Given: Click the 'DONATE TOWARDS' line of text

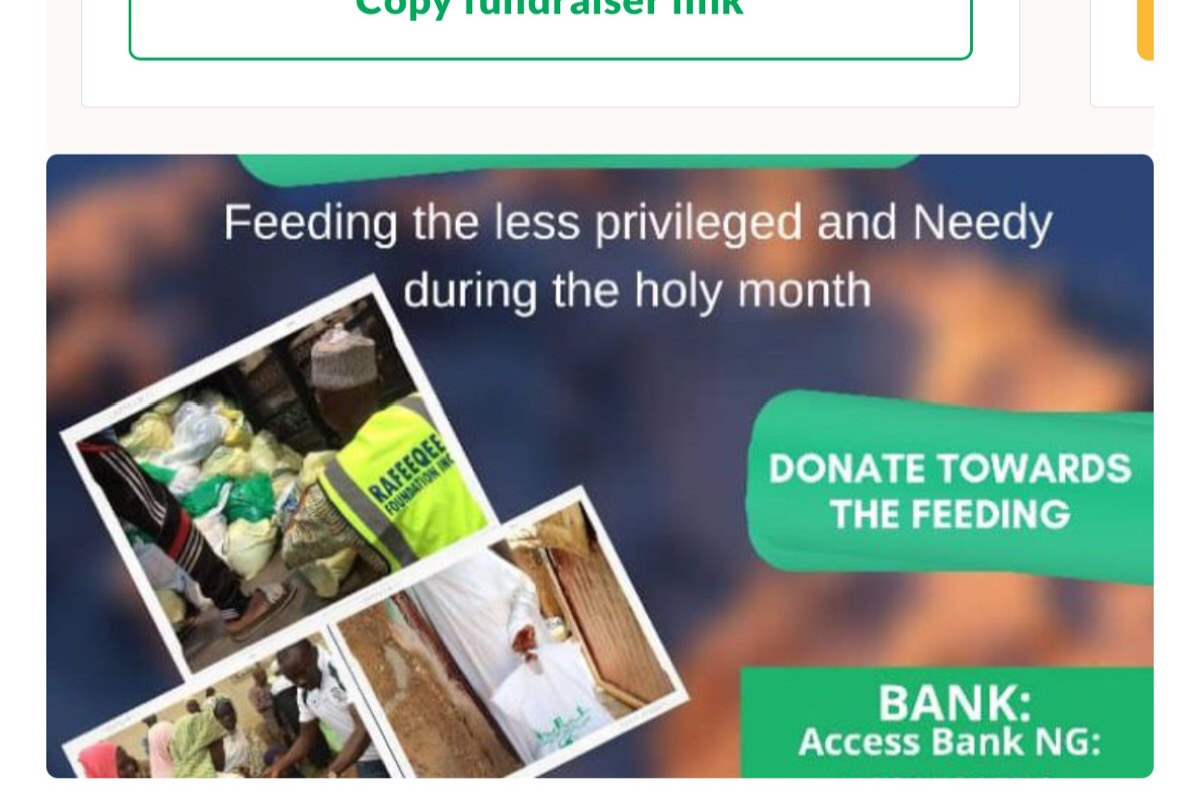Looking at the screenshot, I should point(950,468).
